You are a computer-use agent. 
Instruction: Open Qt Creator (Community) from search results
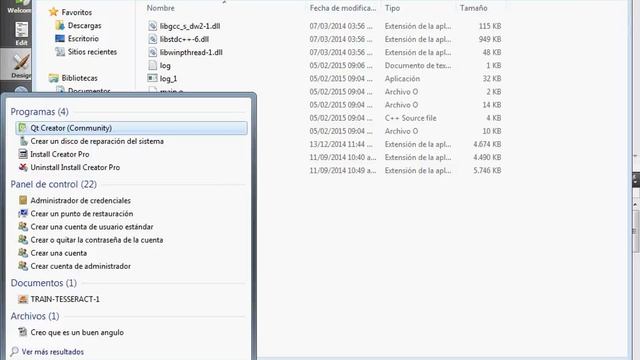pos(131,128)
